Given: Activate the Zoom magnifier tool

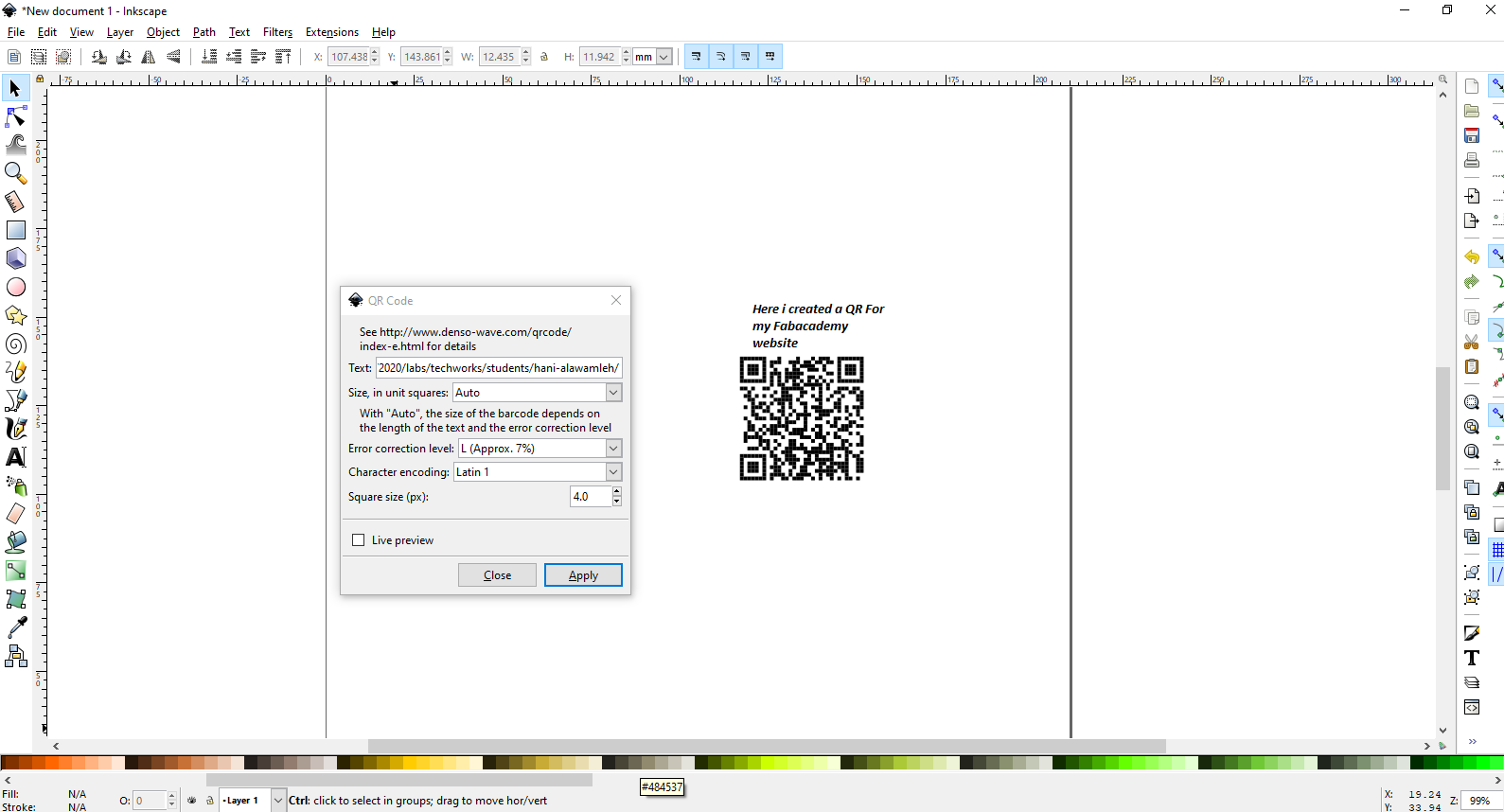Looking at the screenshot, I should coord(15,173).
